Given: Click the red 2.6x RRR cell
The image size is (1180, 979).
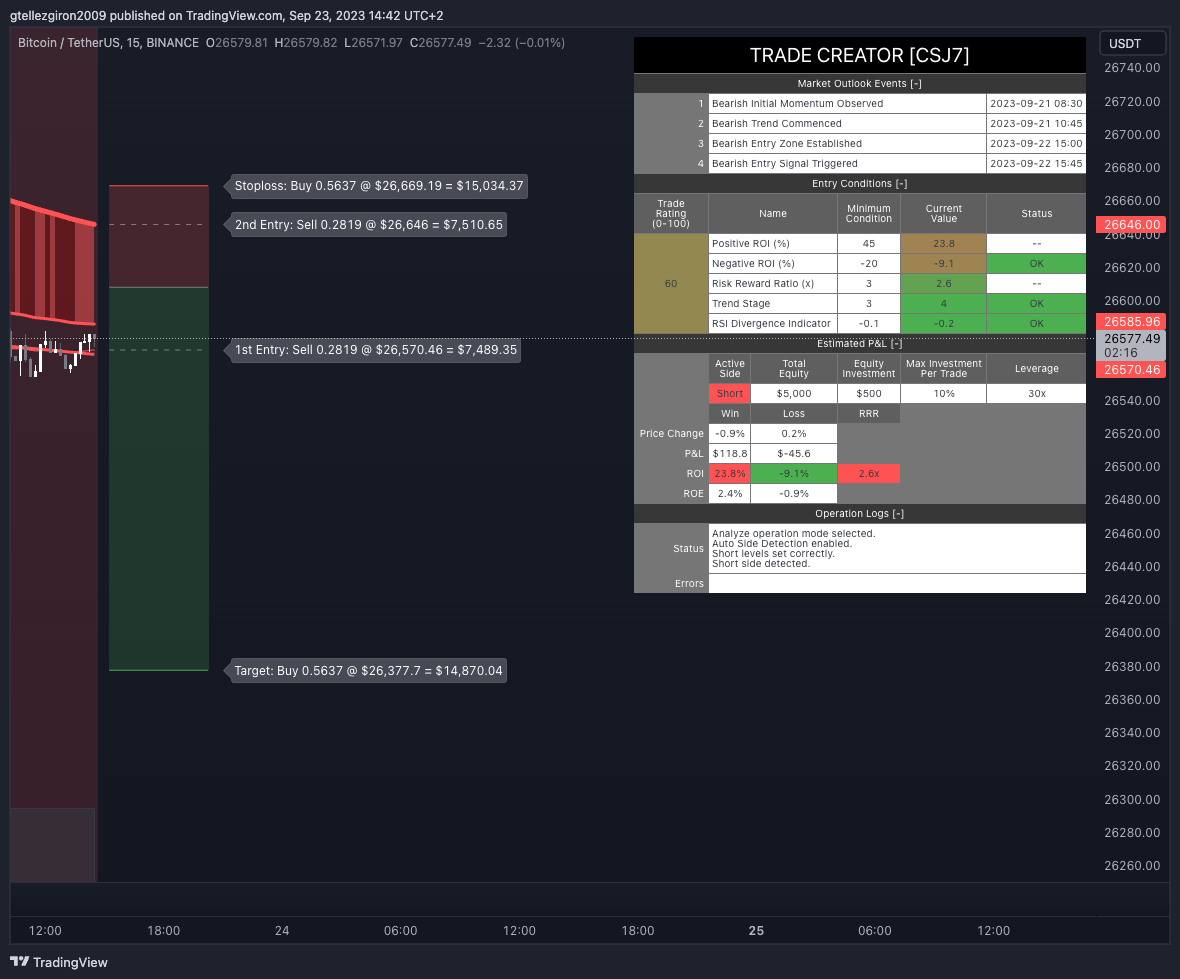Looking at the screenshot, I should (868, 473).
